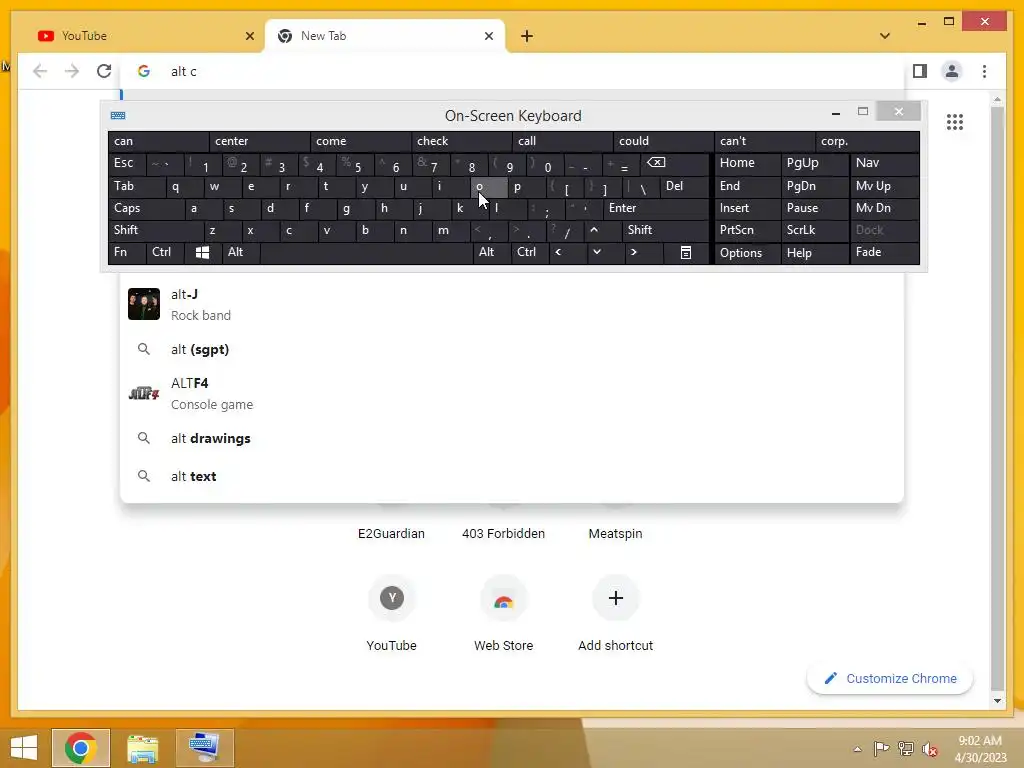Pick the 'center' word suggestion
The image size is (1024, 768).
(x=259, y=141)
